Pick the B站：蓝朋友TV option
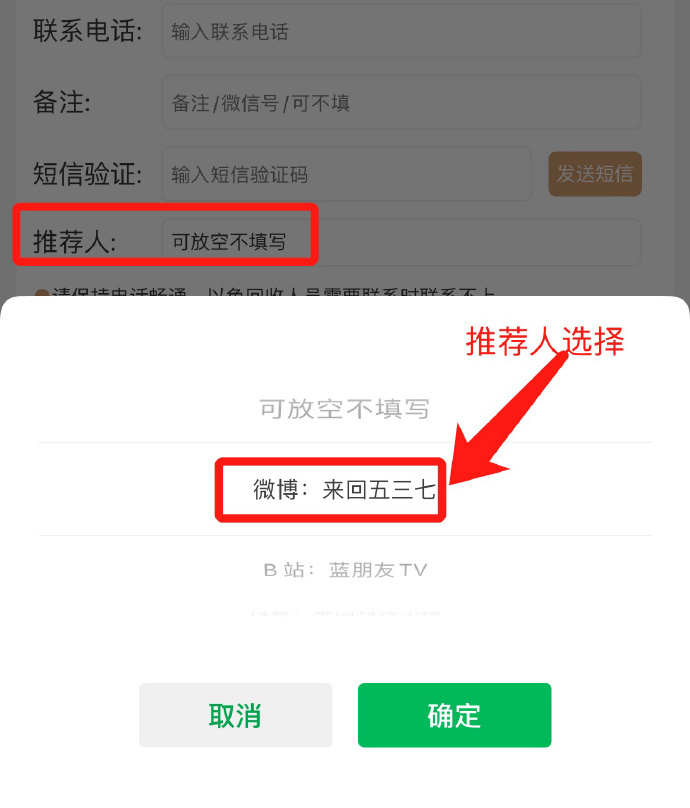Screen dimensions: 690x808 345,570
